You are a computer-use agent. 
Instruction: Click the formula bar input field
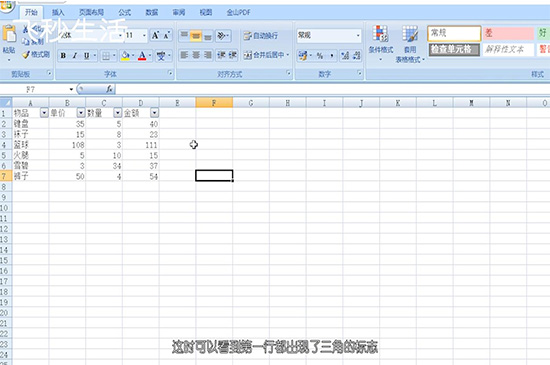[x=333, y=89]
